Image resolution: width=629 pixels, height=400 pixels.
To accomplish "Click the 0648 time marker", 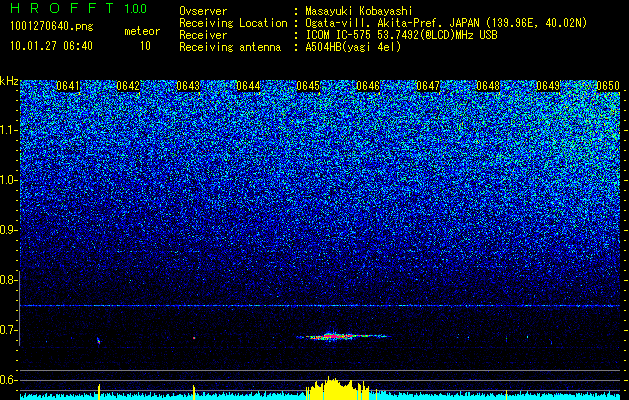I will pos(488,86).
